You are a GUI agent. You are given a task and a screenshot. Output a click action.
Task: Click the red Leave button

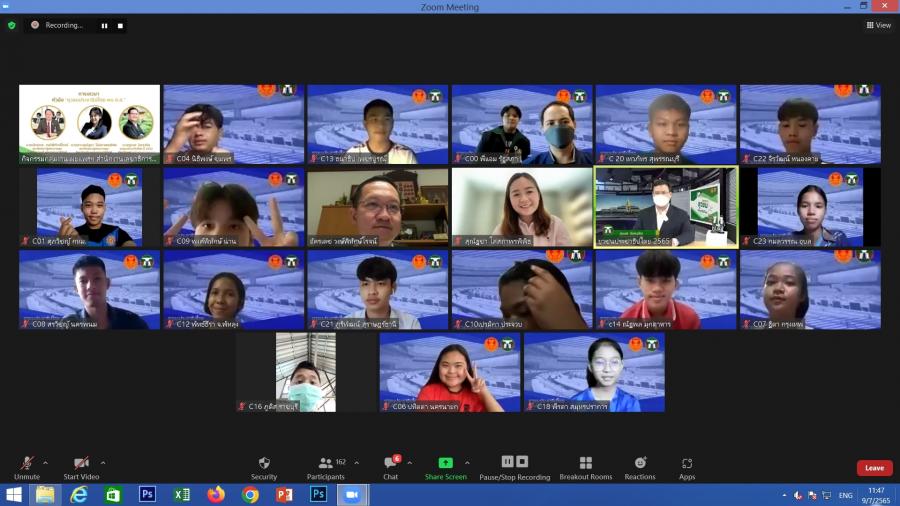coord(874,468)
